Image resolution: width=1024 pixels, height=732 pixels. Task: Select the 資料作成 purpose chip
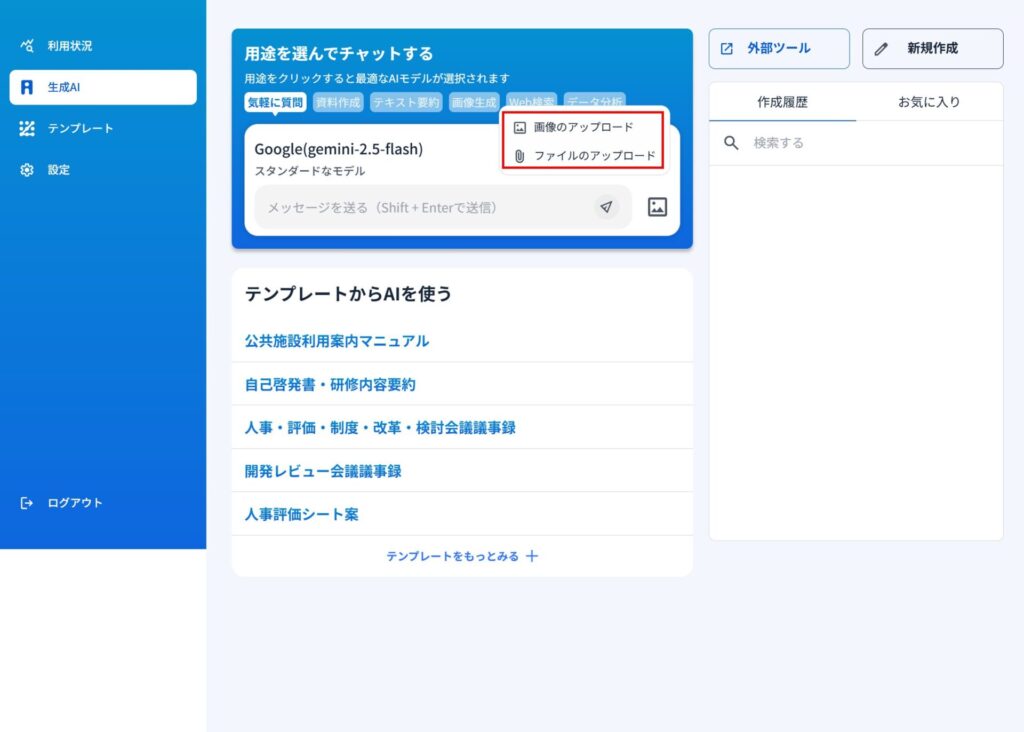[339, 102]
